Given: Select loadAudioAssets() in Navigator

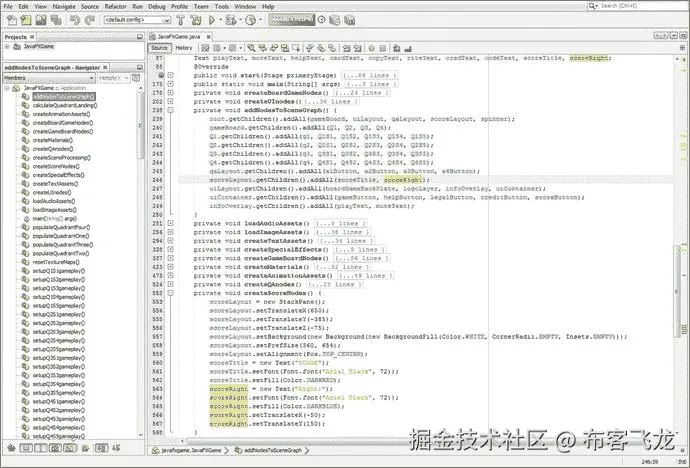Looking at the screenshot, I should [54, 201].
